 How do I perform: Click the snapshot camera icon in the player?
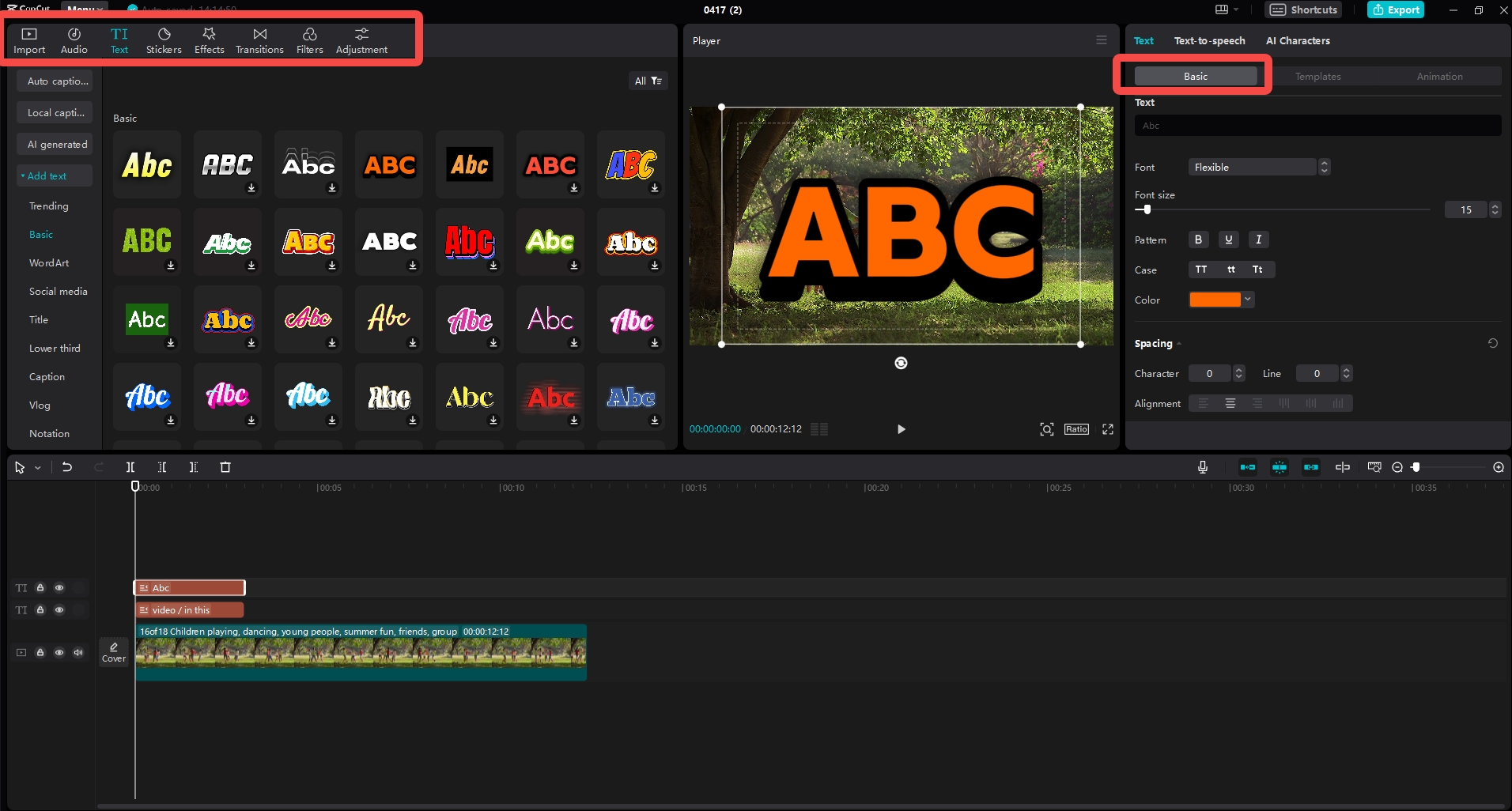click(x=1046, y=429)
